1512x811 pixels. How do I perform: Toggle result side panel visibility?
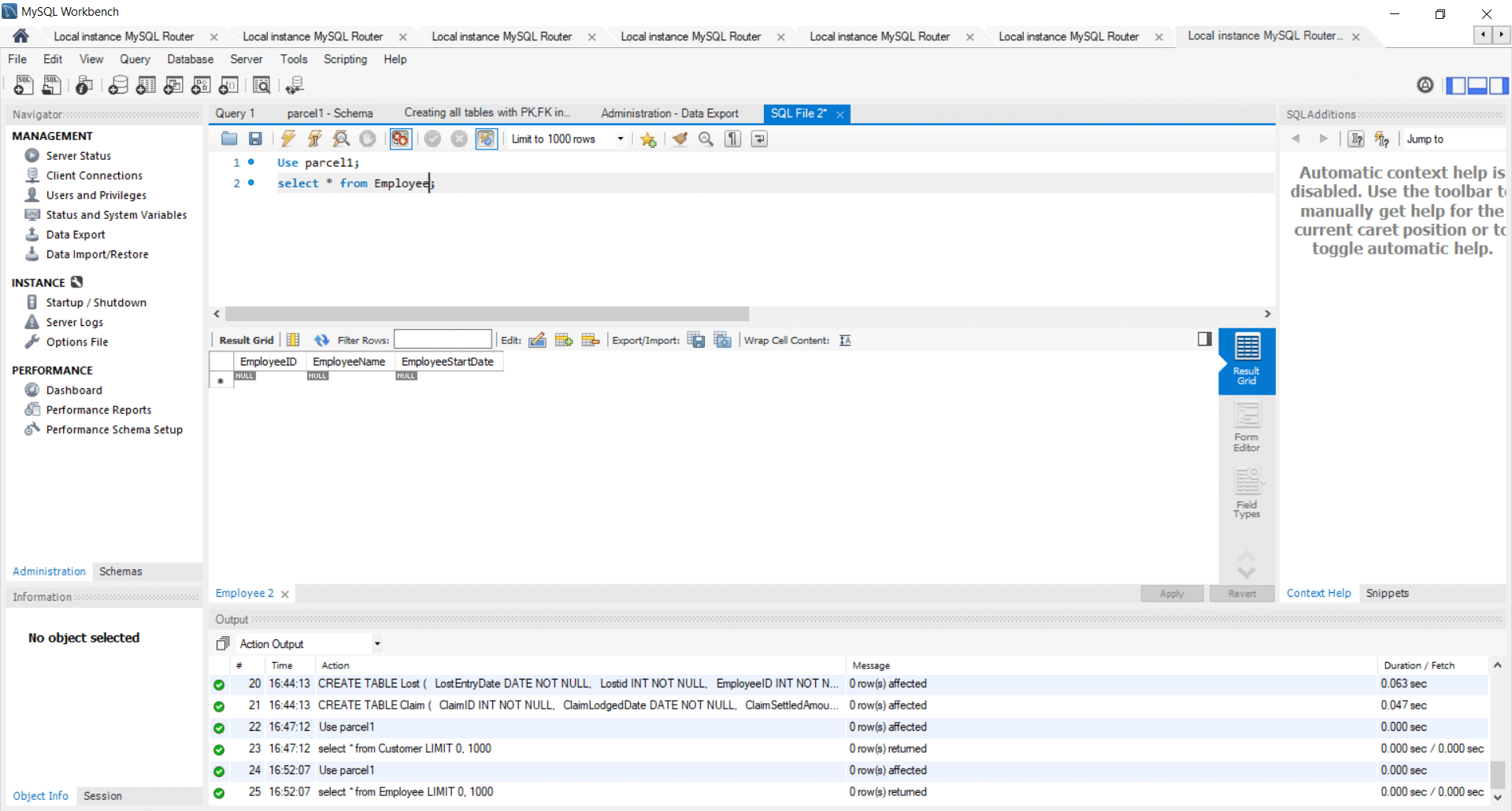pos(1204,339)
